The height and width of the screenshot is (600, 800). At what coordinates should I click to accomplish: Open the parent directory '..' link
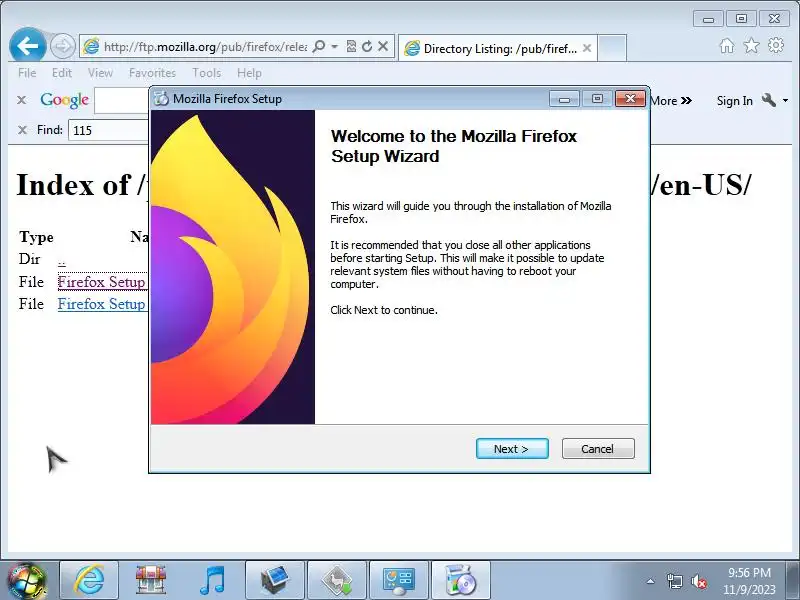point(62,260)
